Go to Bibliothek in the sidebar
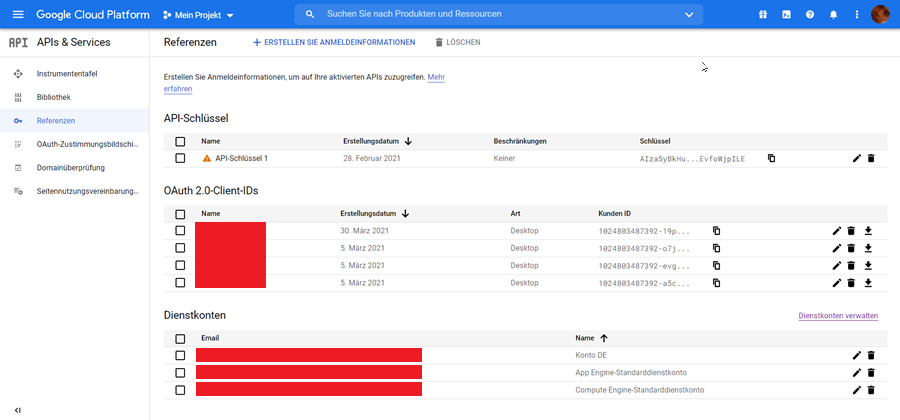 coord(53,97)
